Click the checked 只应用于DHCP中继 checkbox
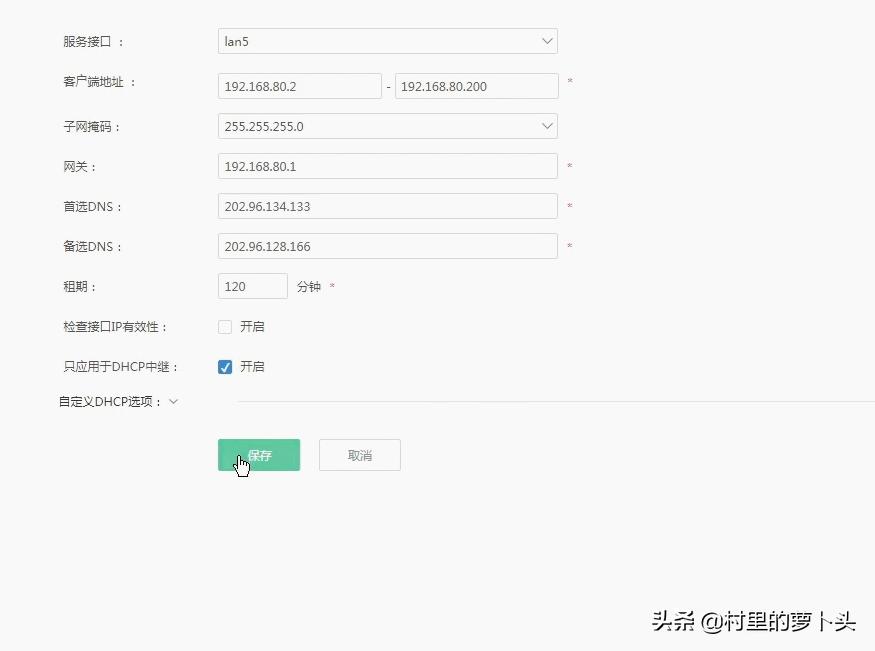 point(224,366)
